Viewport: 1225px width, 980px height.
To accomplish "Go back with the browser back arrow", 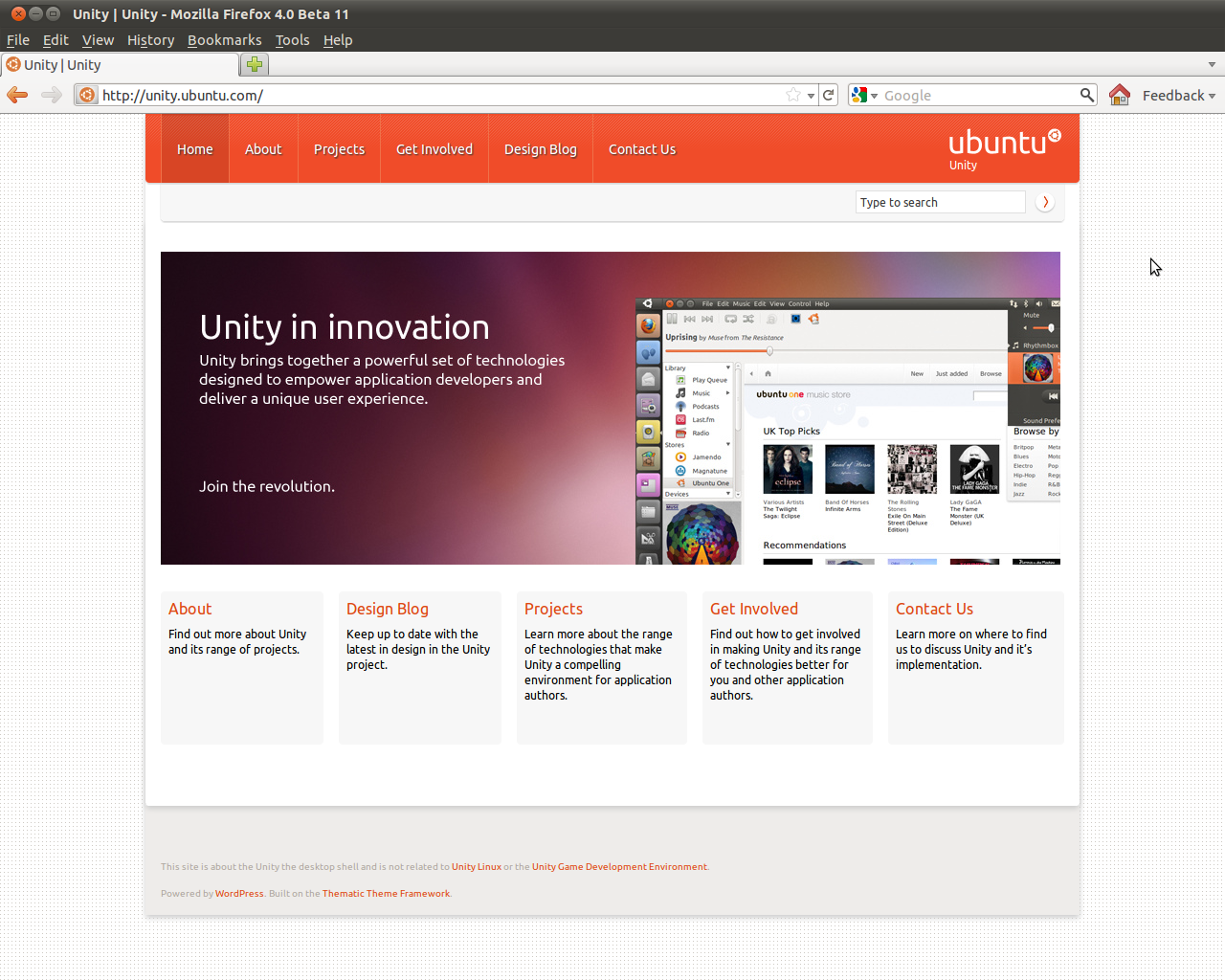I will [x=17, y=95].
